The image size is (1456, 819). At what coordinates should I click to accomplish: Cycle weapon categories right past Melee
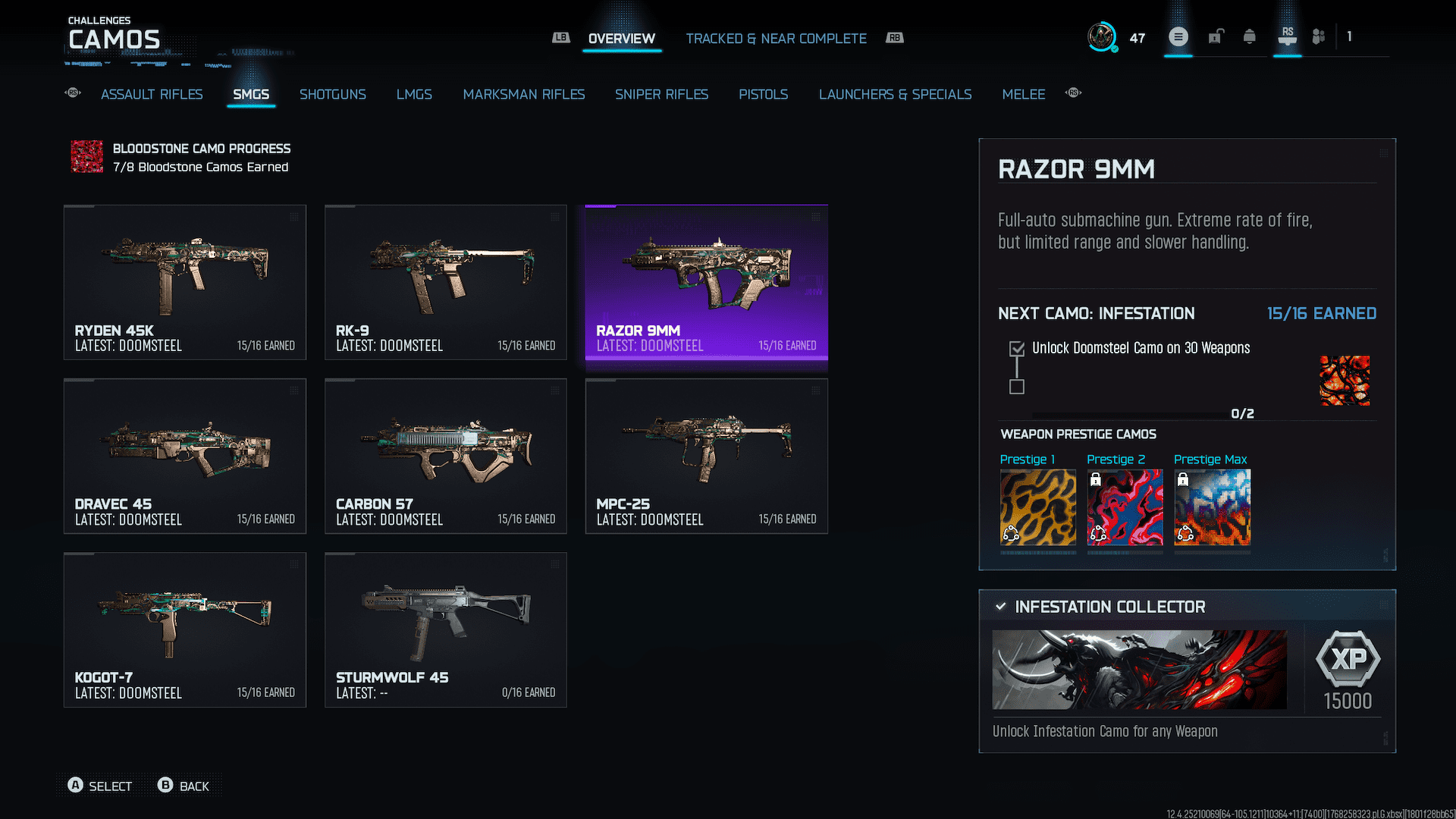[x=1073, y=93]
